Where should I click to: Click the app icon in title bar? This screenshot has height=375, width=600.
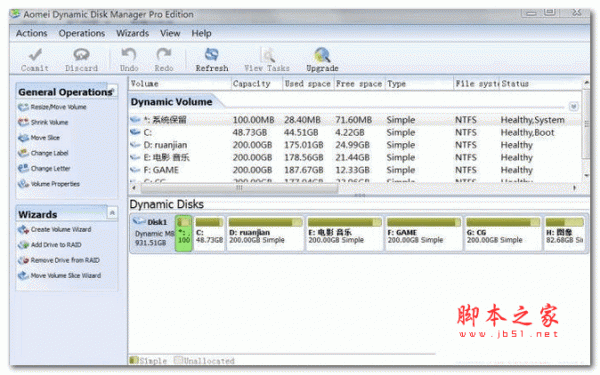tap(15, 14)
